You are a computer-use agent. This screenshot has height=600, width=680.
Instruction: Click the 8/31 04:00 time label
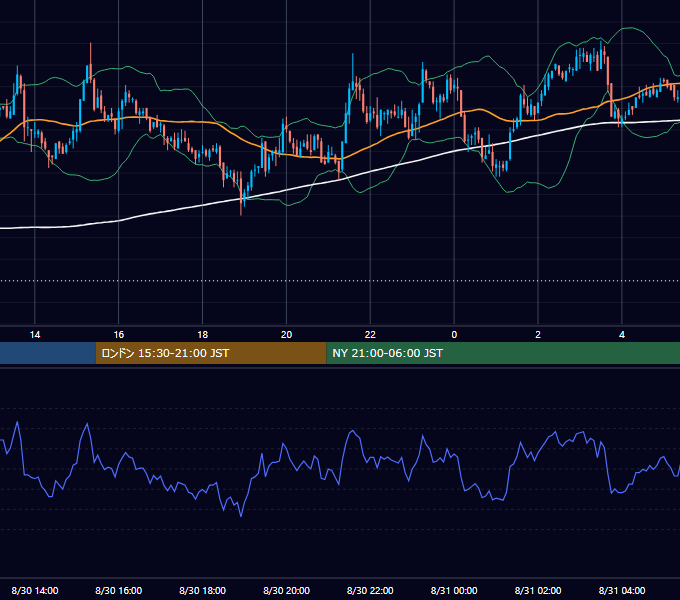click(622, 590)
